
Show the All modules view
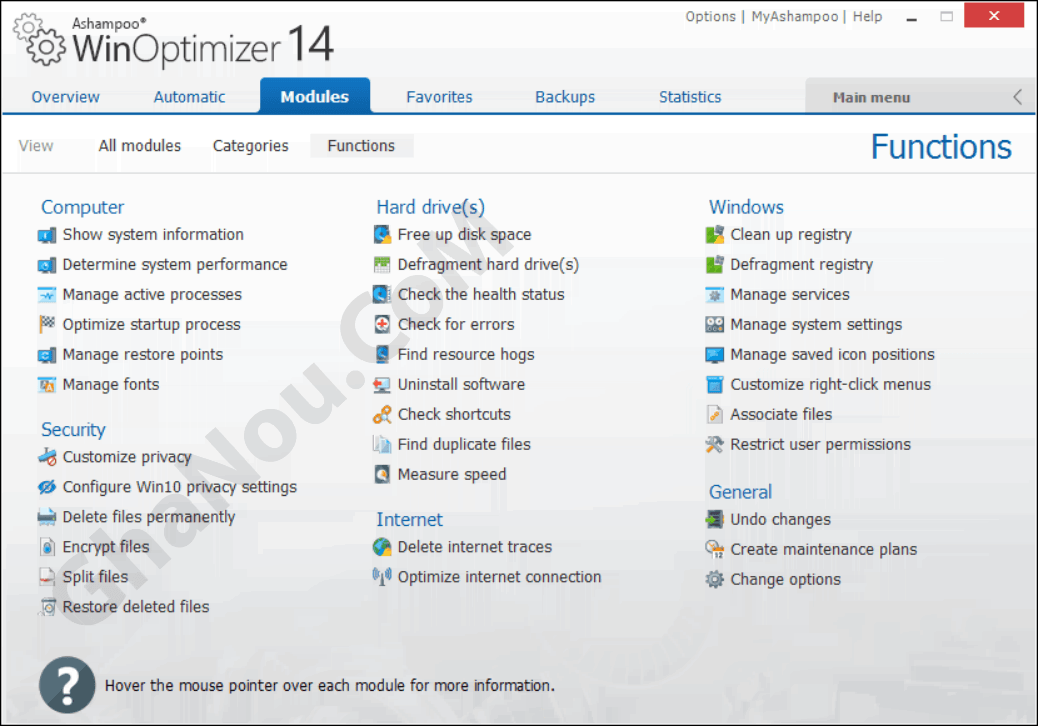140,146
